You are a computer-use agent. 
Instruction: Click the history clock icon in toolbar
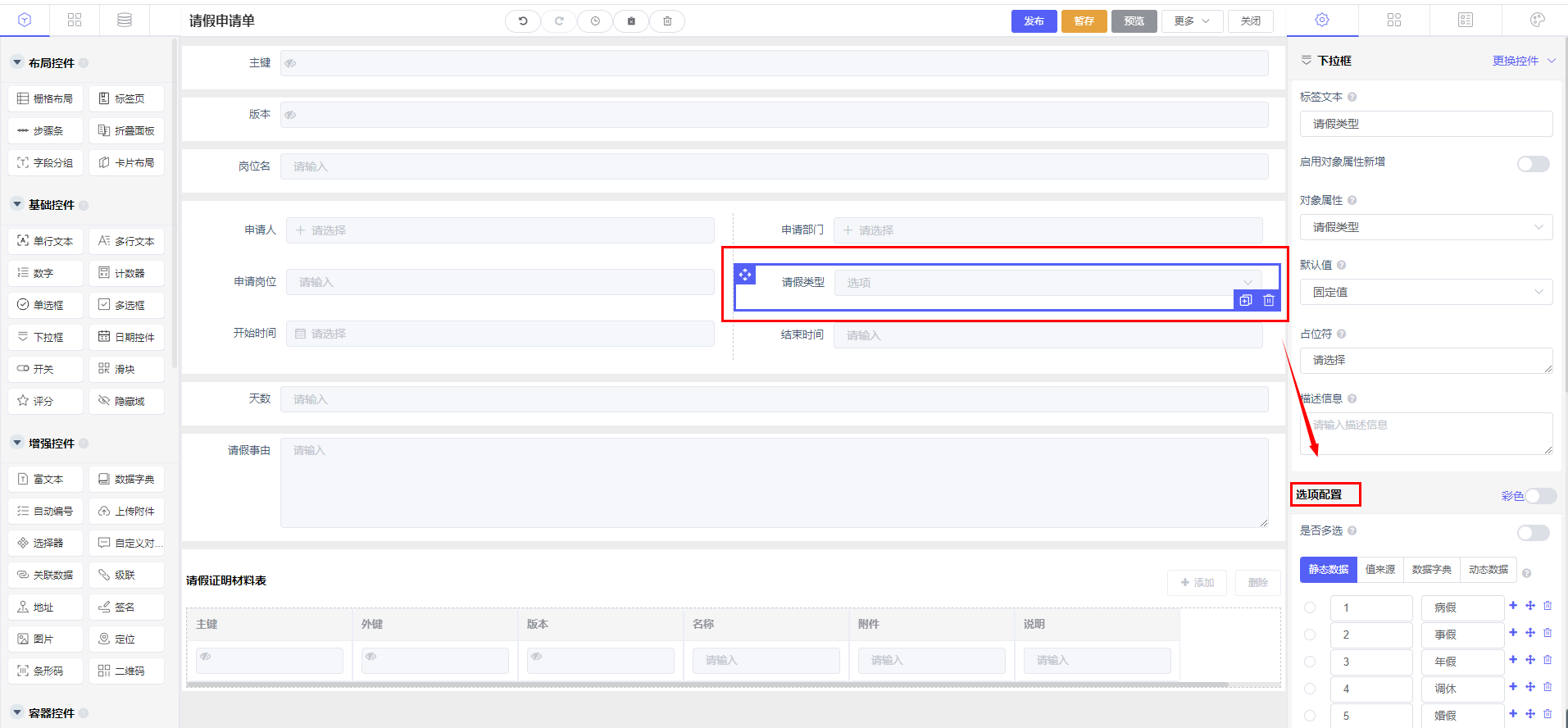click(595, 21)
